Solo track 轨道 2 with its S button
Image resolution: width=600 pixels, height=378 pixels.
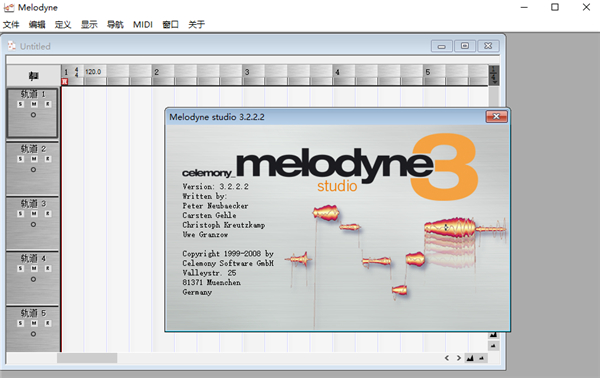(21, 159)
